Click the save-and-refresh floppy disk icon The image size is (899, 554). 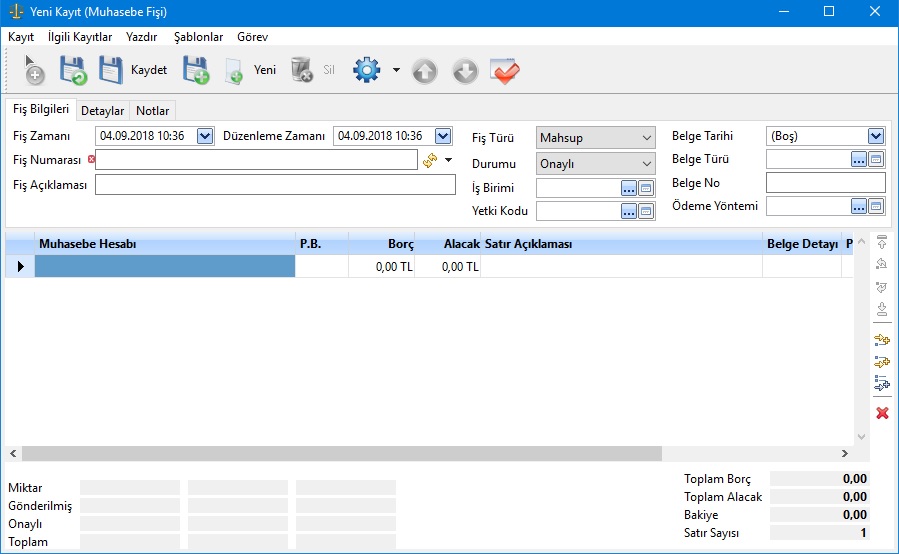(73, 71)
